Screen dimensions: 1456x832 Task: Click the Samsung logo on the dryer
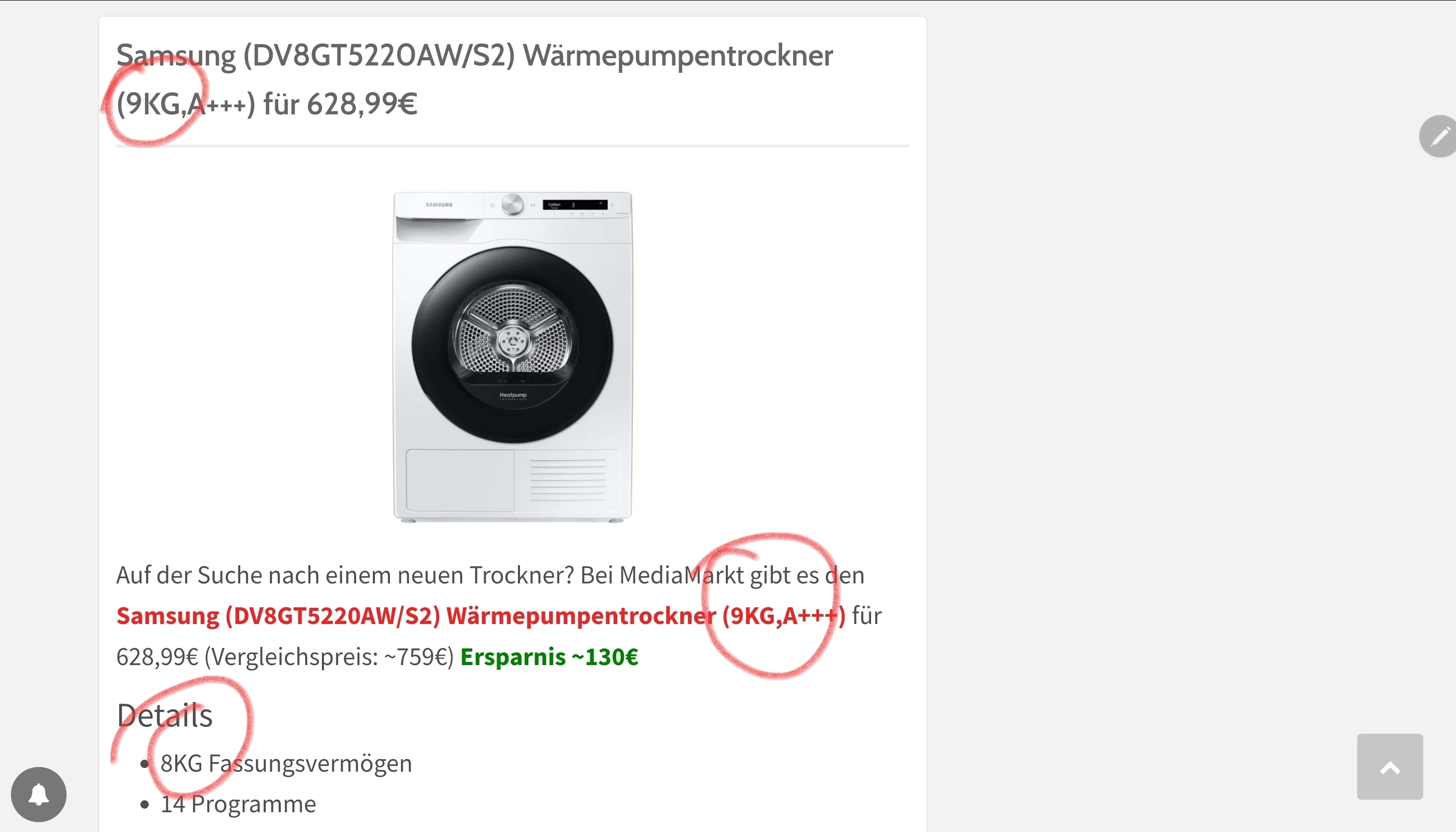[x=439, y=204]
